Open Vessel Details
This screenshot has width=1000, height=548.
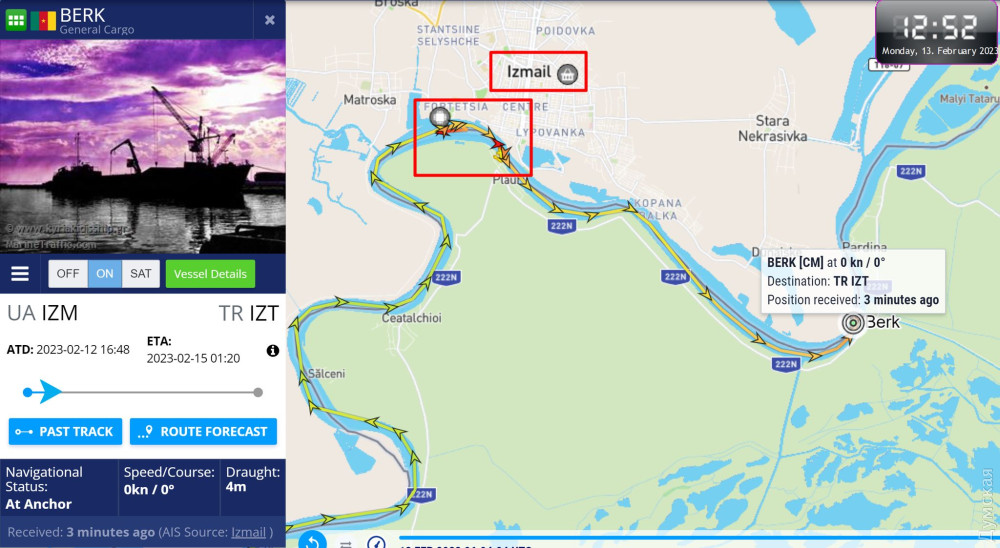pyautogui.click(x=210, y=274)
